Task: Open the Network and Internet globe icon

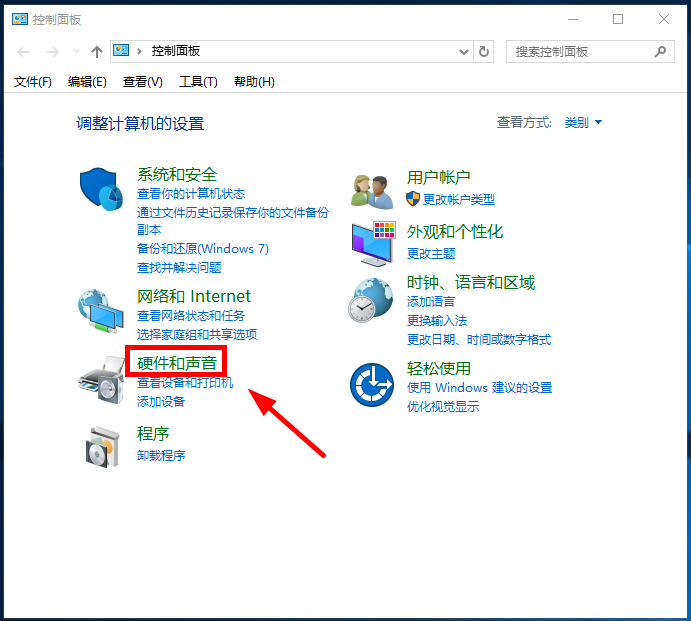Action: tap(100, 312)
